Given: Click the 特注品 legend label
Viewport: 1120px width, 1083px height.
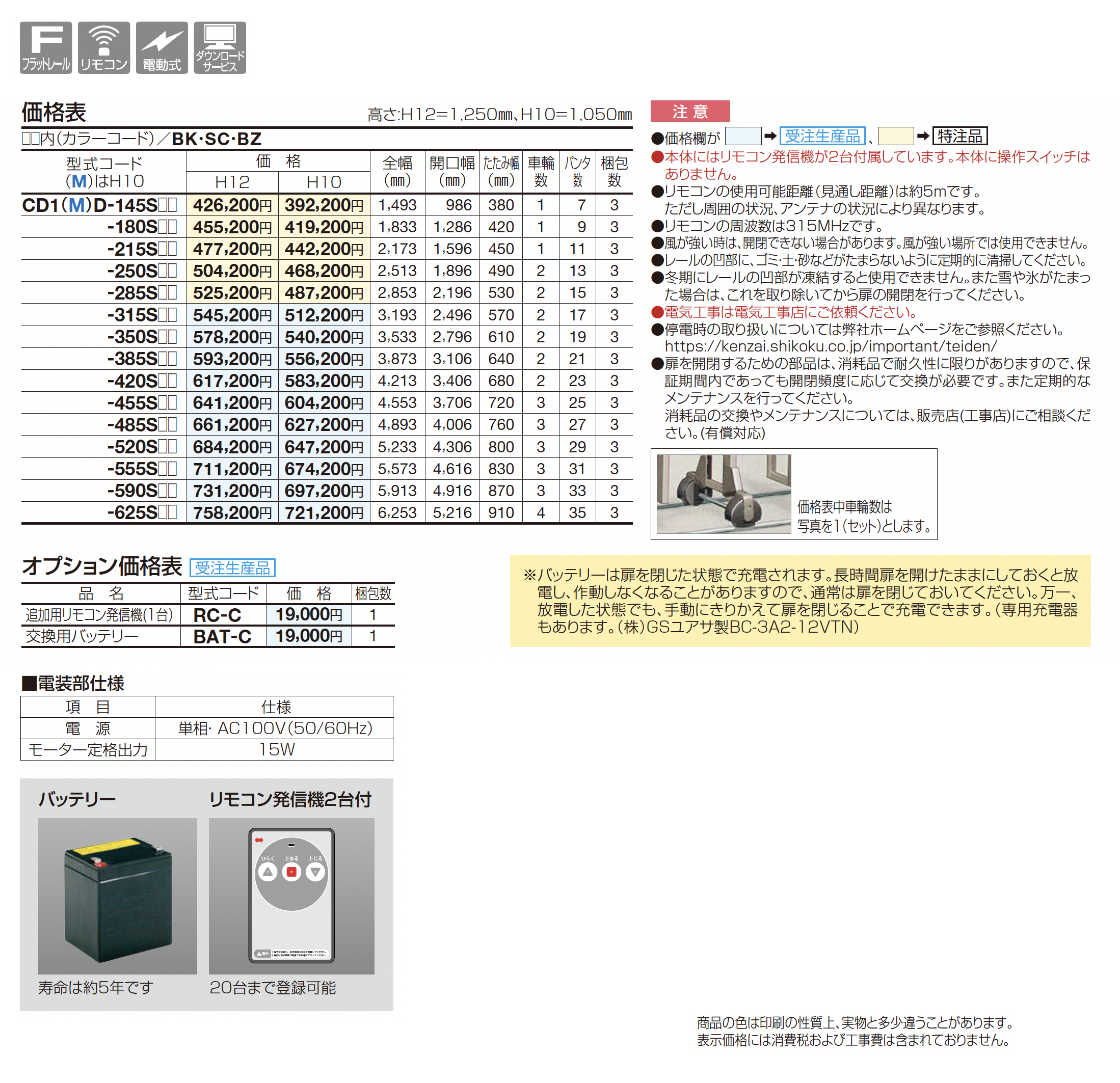Looking at the screenshot, I should [x=959, y=136].
